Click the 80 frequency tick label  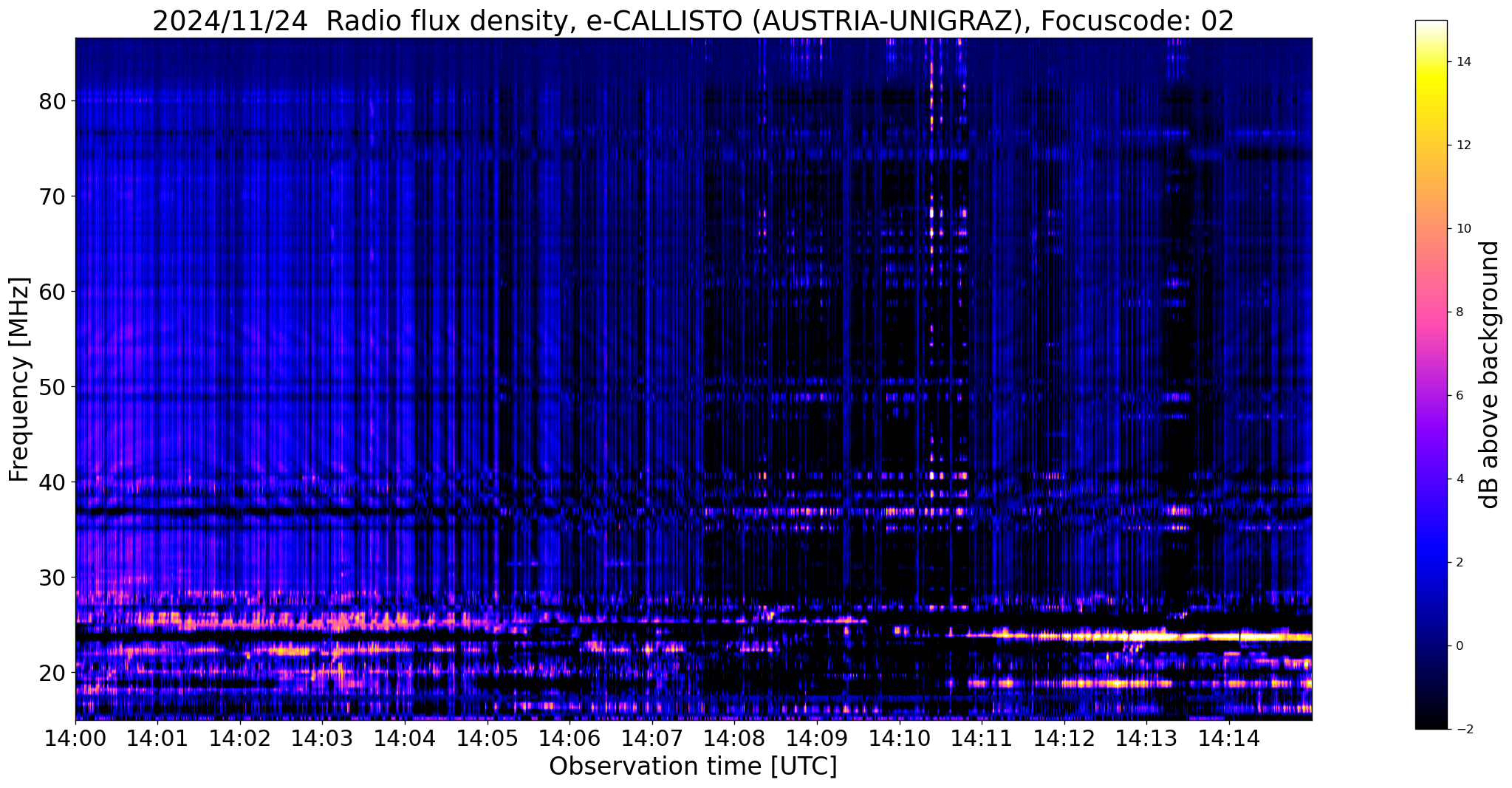point(52,101)
